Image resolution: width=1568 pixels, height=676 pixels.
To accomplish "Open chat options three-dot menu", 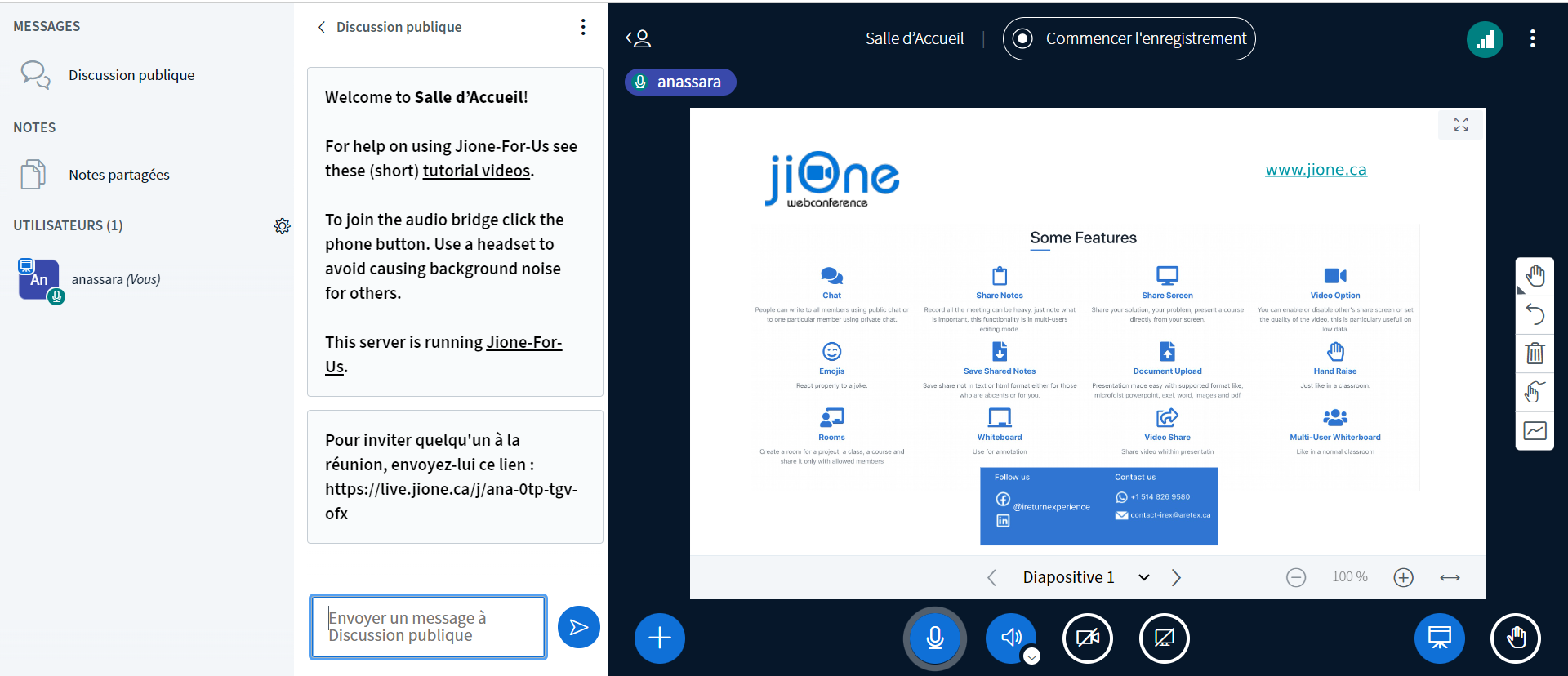I will (583, 27).
